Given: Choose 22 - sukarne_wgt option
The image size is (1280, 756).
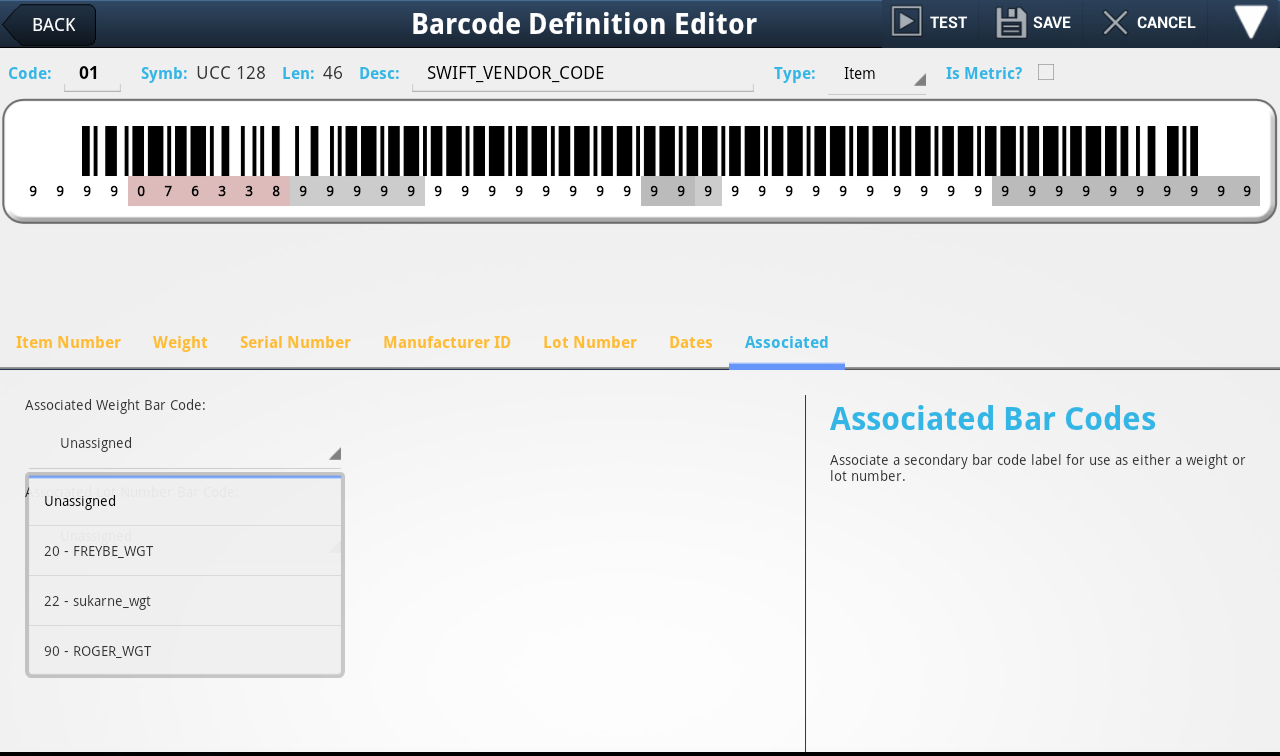Looking at the screenshot, I should [185, 601].
